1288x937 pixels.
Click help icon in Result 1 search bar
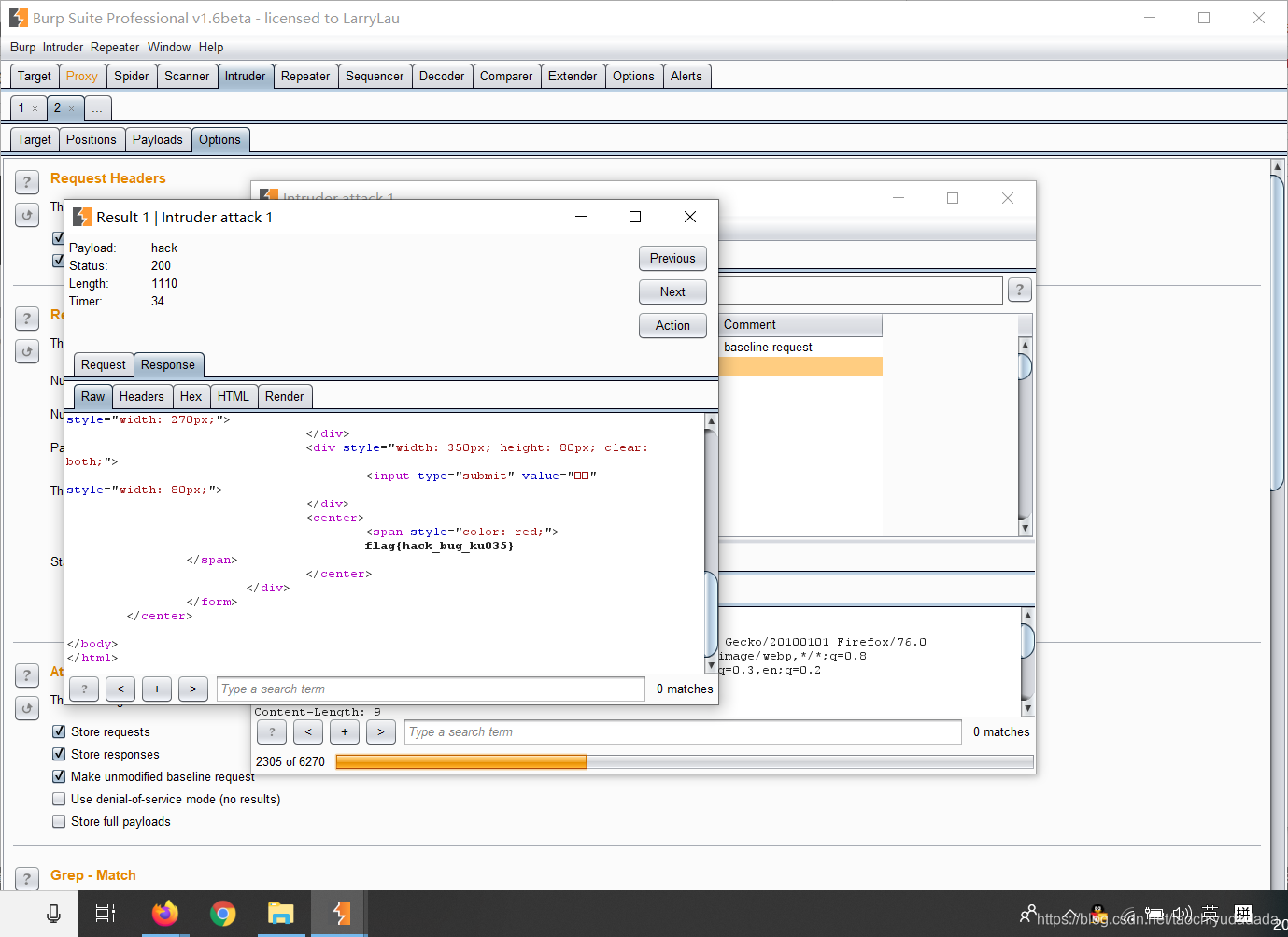coord(84,689)
